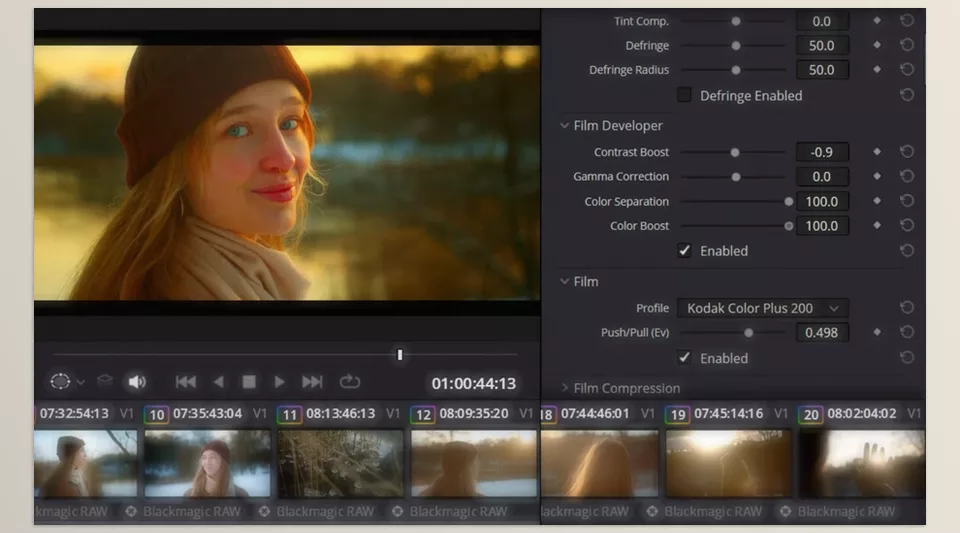Add keyframe for Tint Comp.
The image size is (960, 533).
coord(877,20)
